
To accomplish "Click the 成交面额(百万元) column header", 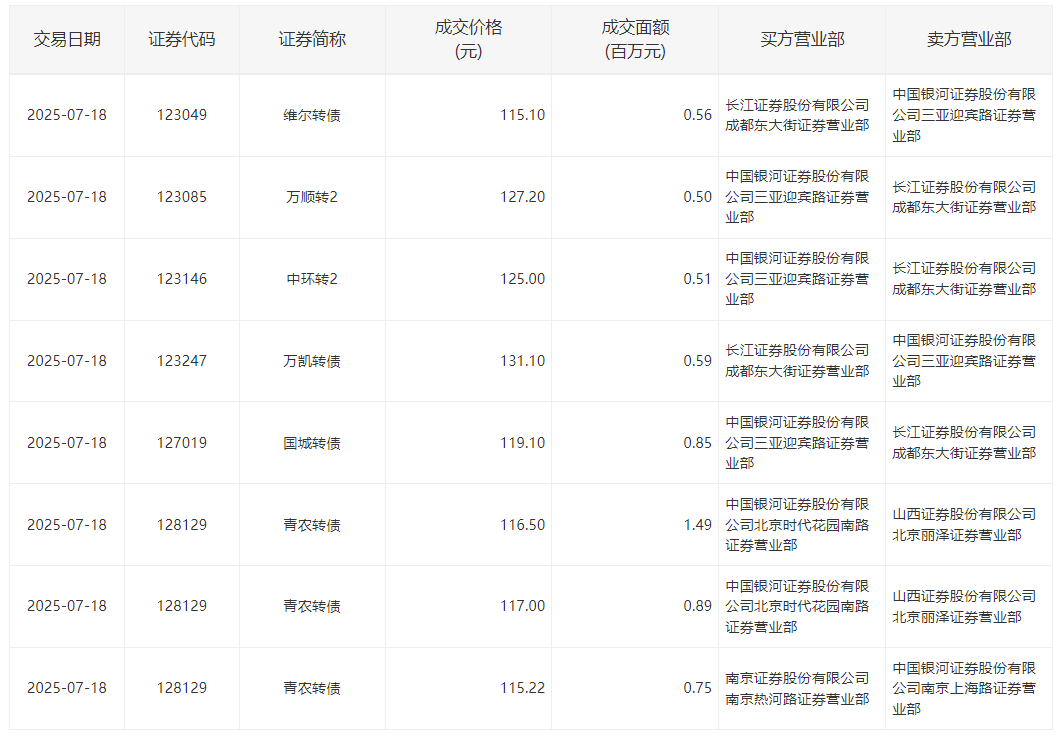I will (635, 39).
